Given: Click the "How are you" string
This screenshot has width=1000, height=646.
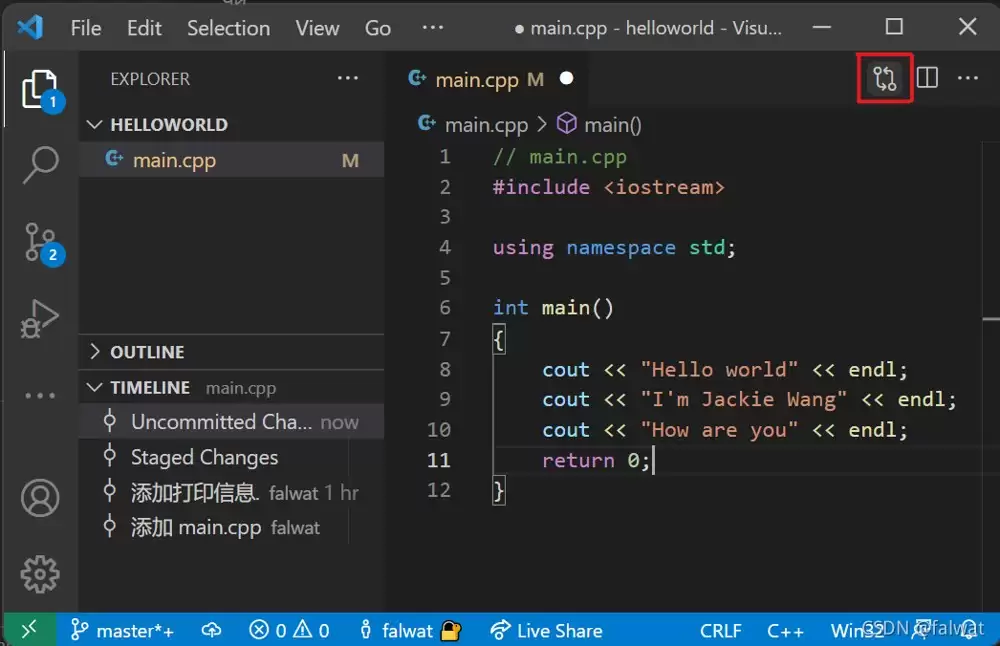Looking at the screenshot, I should [719, 430].
